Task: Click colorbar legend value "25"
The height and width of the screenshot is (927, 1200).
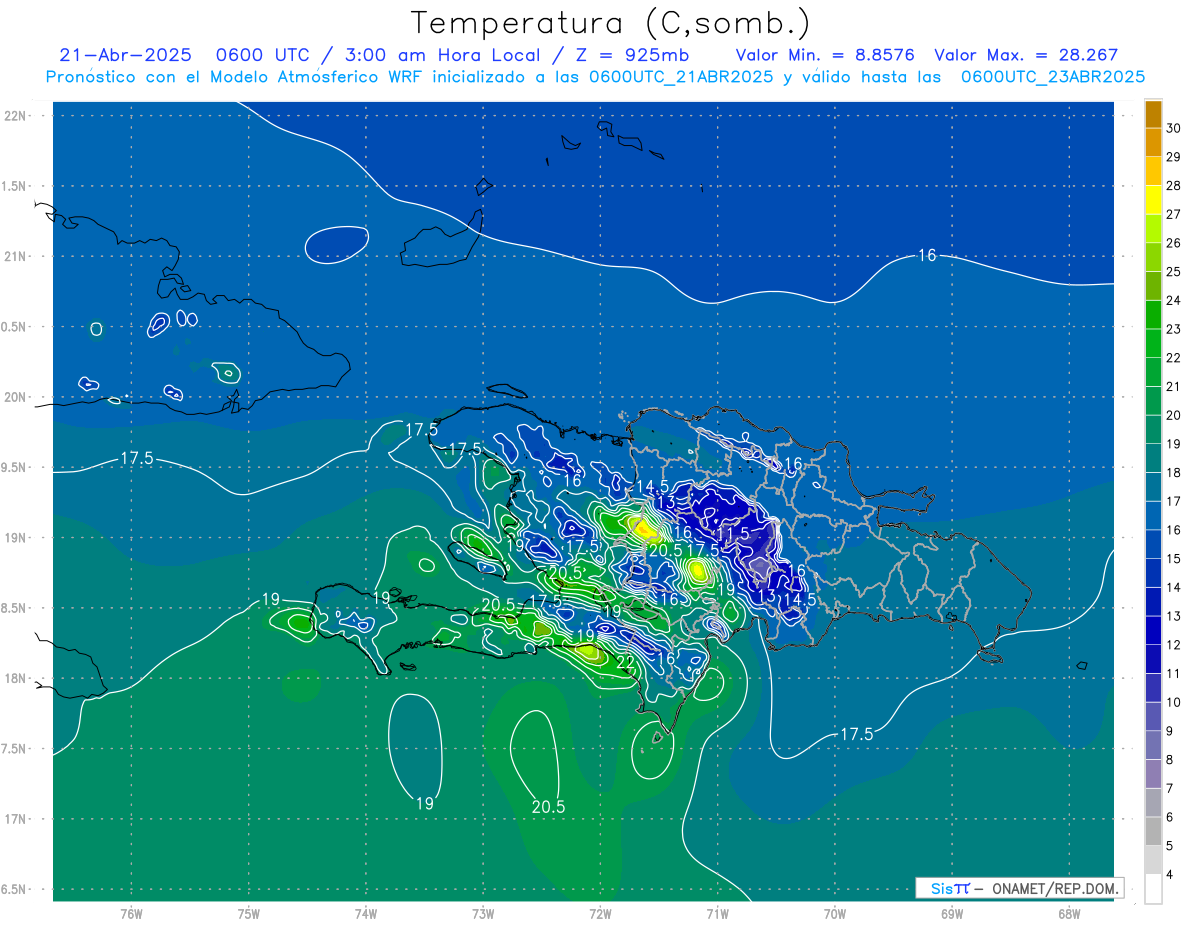Action: tap(1173, 271)
